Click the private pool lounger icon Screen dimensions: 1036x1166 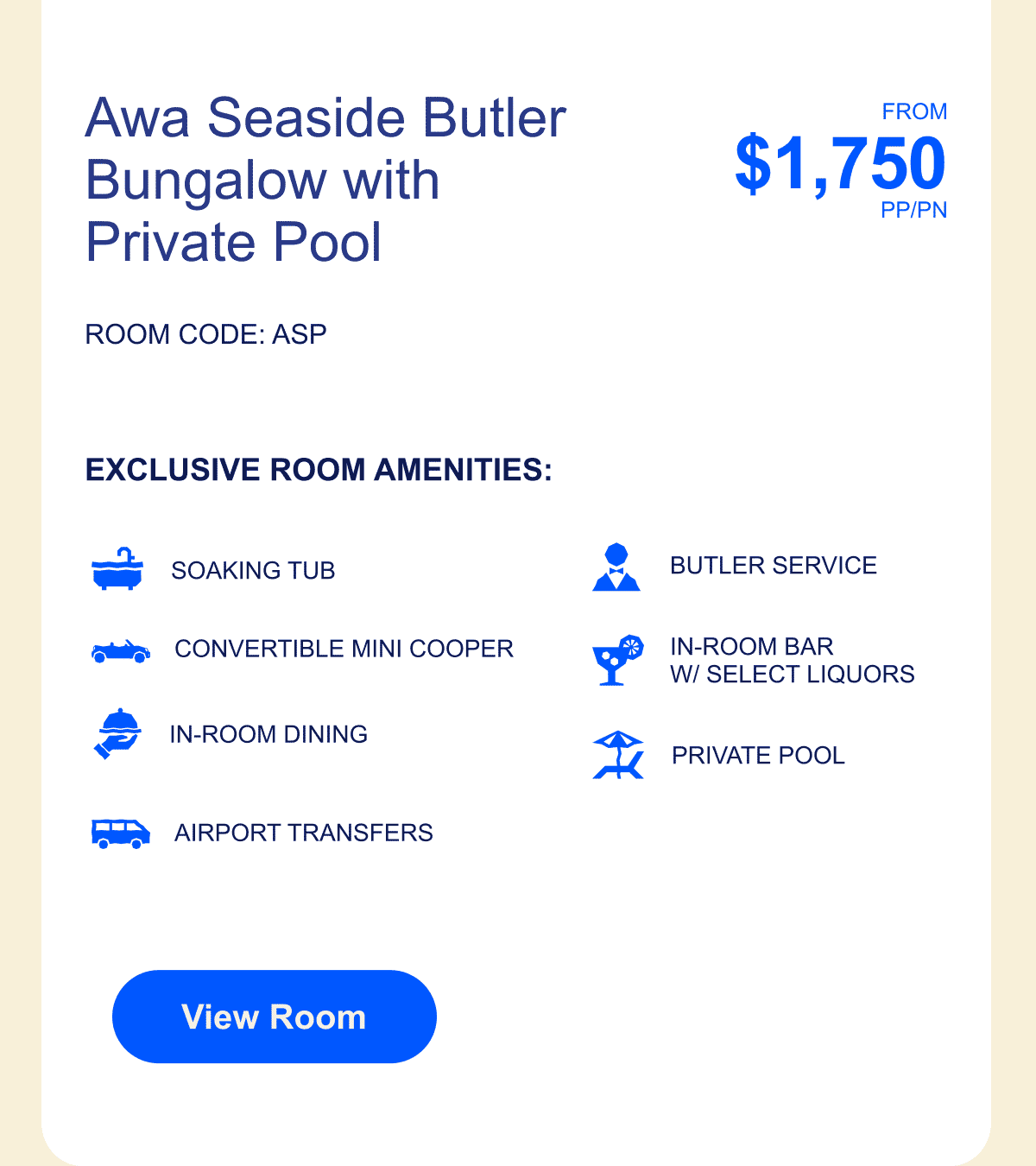(619, 755)
